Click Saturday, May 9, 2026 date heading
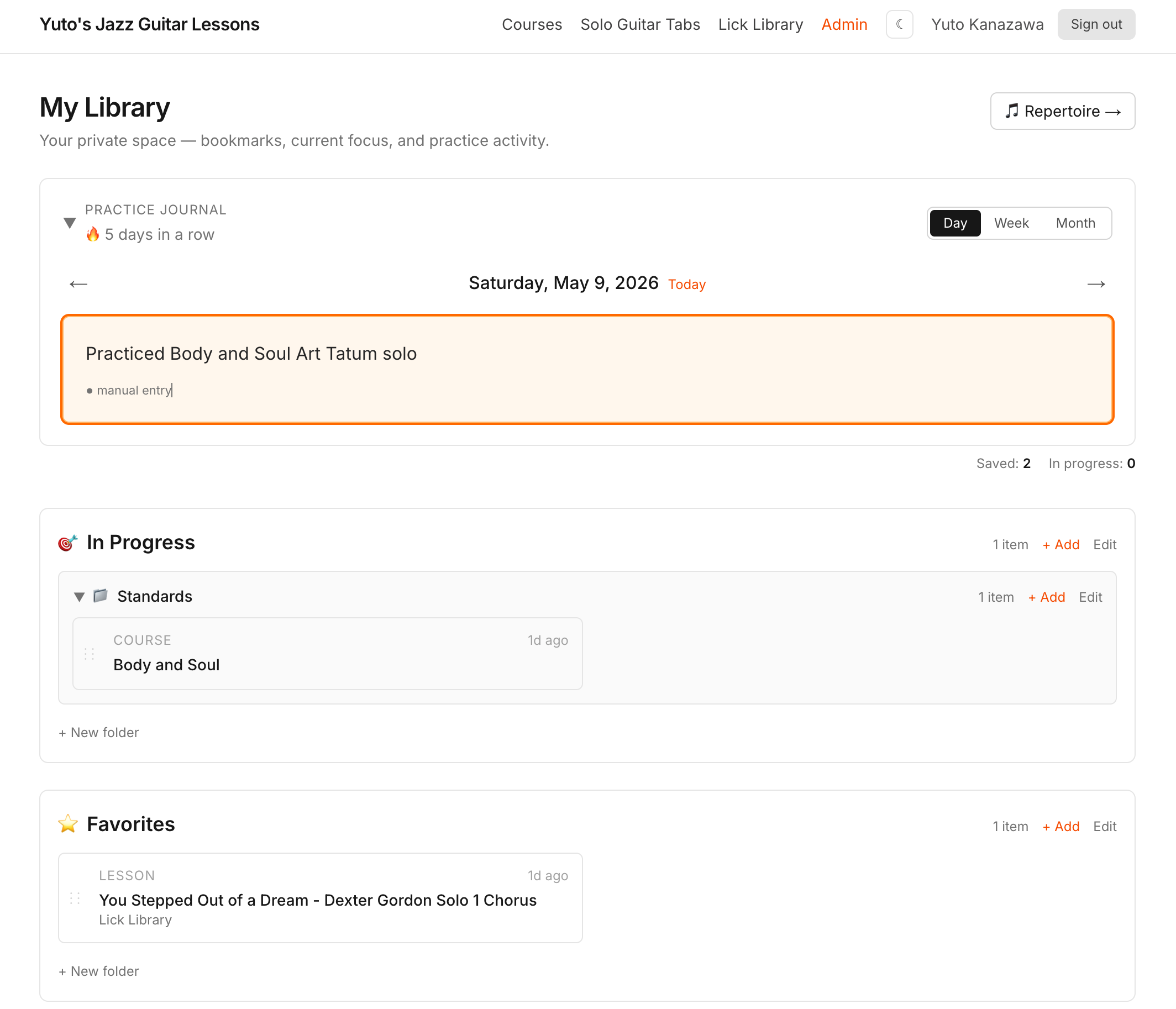The height and width of the screenshot is (1009, 1176). click(x=564, y=283)
